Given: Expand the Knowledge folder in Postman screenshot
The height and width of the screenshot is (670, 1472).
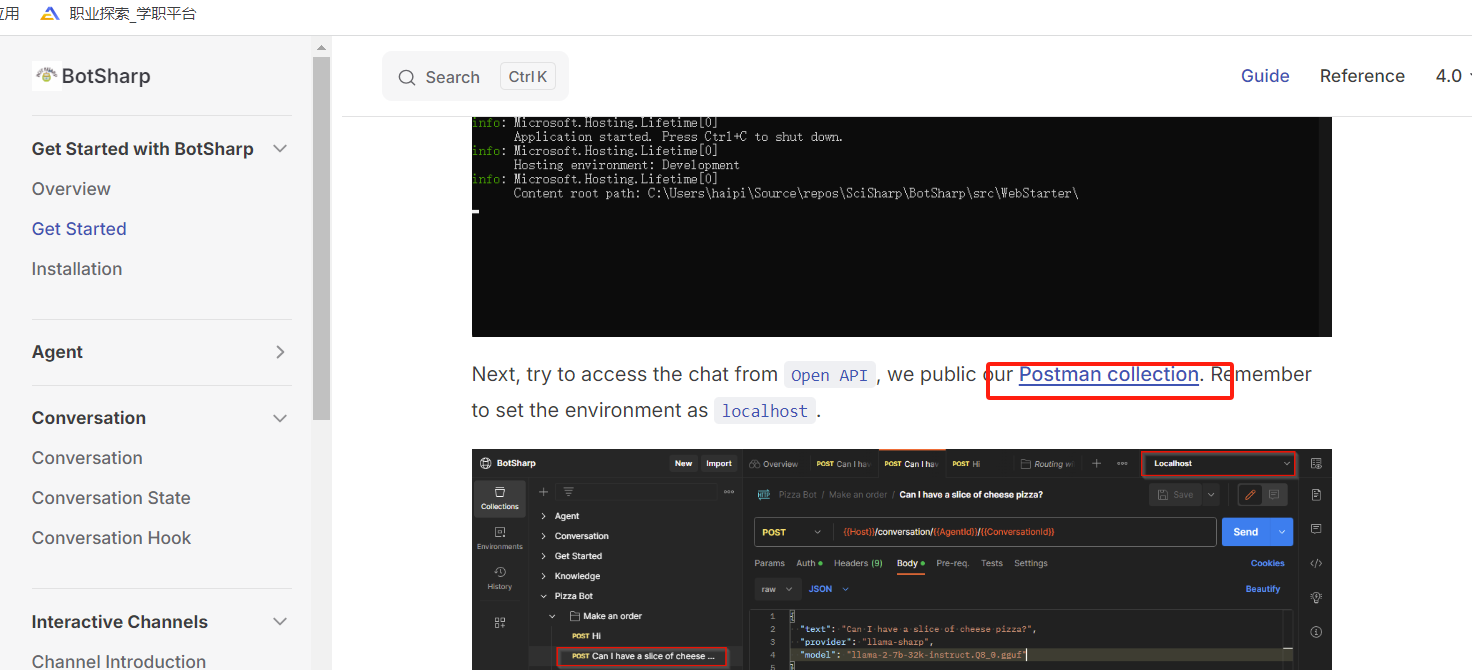Looking at the screenshot, I should 544,576.
